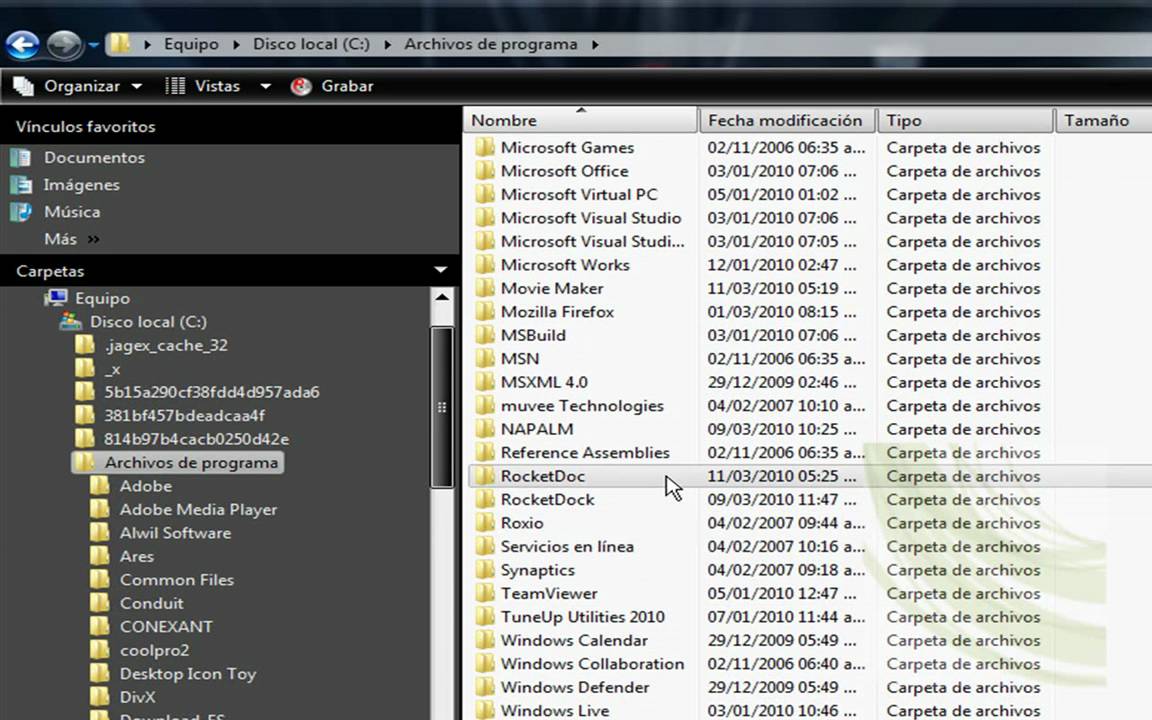The height and width of the screenshot is (720, 1152).
Task: Select coolpro2 folder in tree
Action: [x=154, y=651]
